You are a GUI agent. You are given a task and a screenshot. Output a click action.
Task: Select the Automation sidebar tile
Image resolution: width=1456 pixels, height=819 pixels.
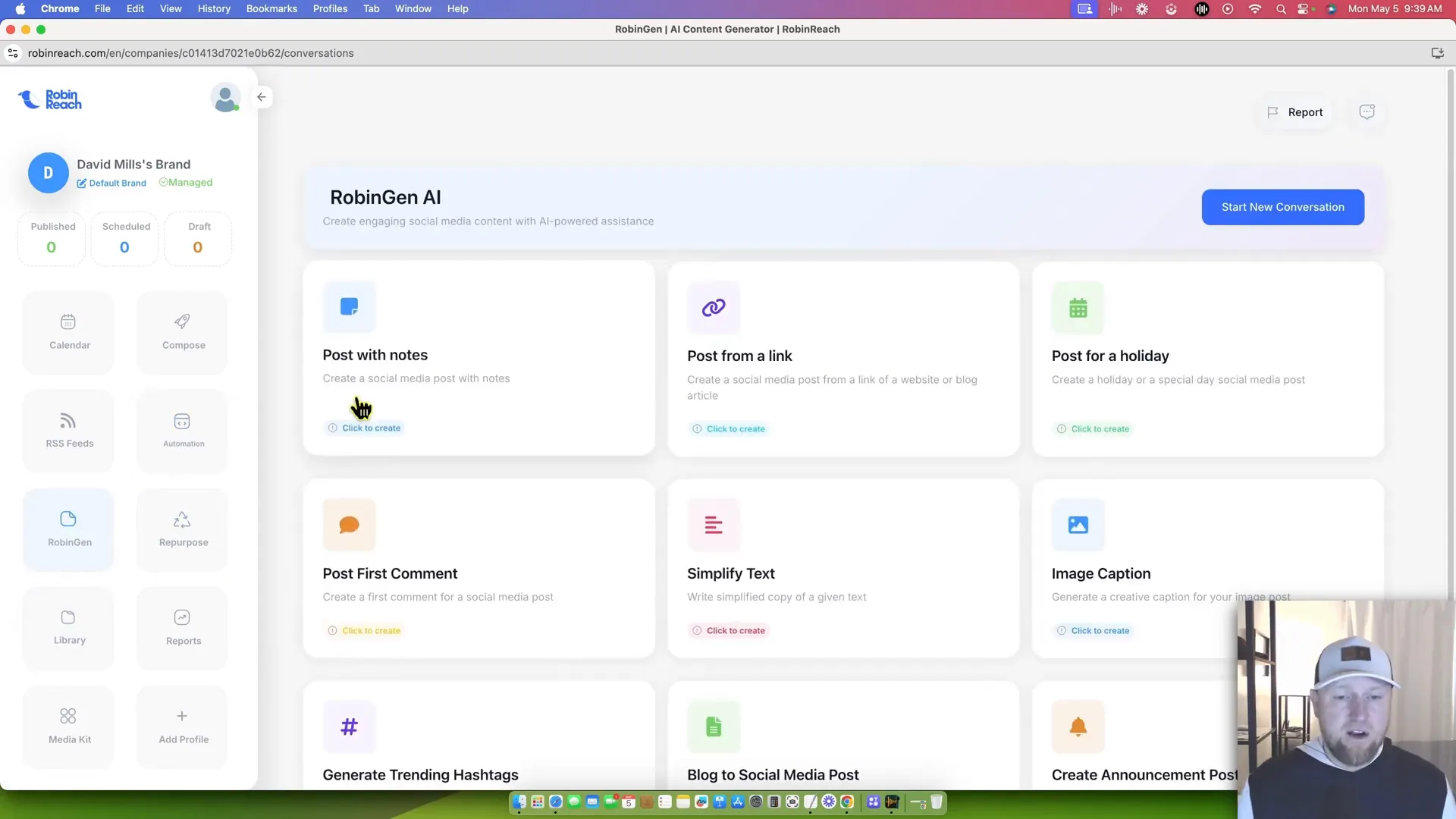(183, 431)
